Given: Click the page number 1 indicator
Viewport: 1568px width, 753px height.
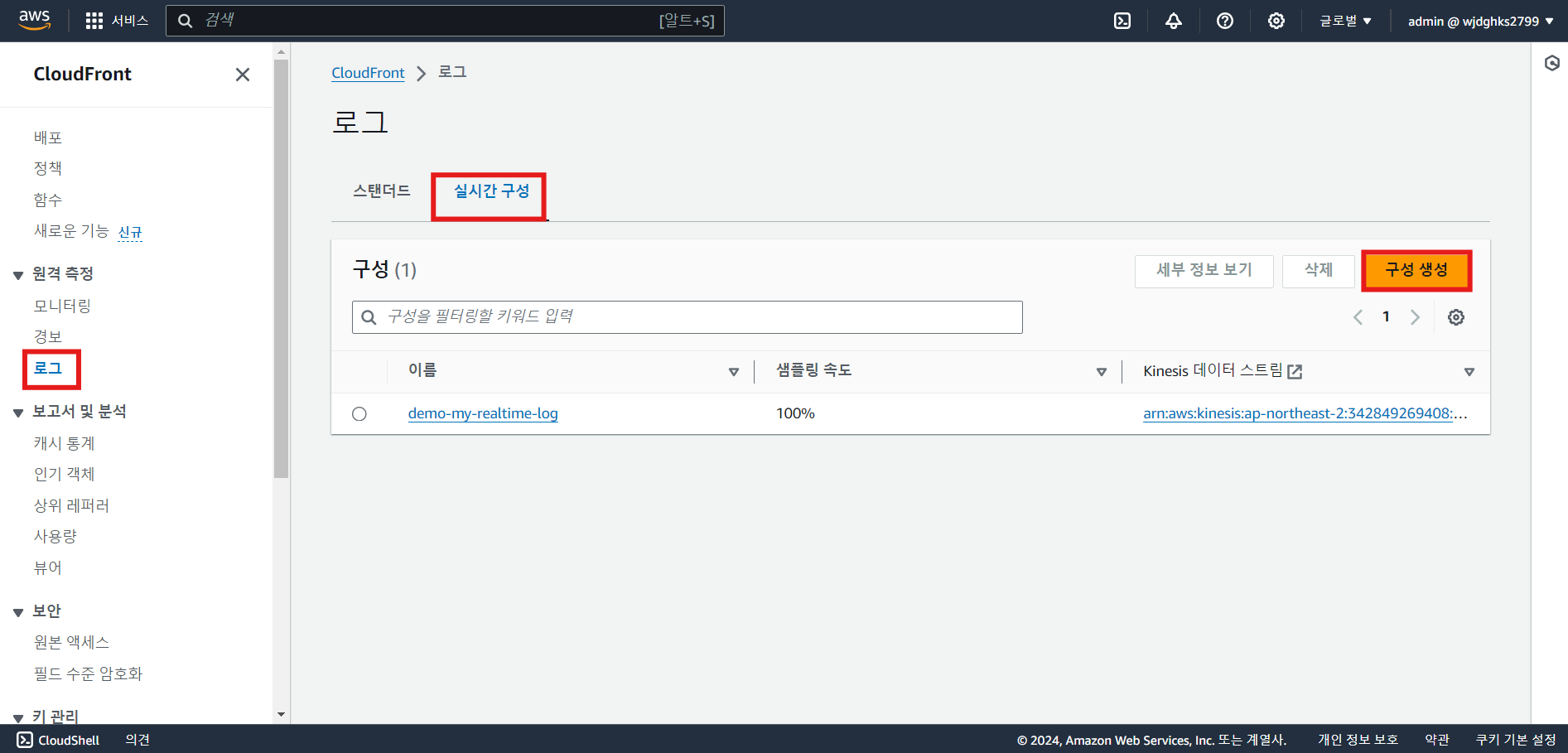Looking at the screenshot, I should click(x=1386, y=316).
